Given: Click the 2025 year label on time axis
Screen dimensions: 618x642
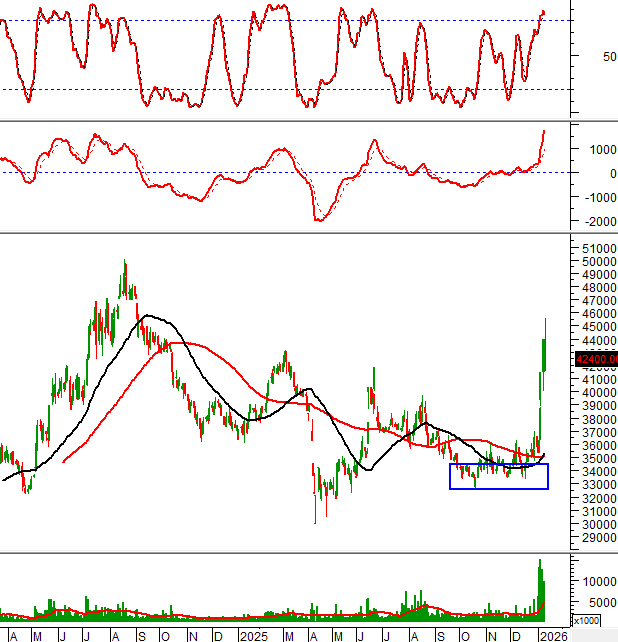Looking at the screenshot, I should tap(251, 635).
